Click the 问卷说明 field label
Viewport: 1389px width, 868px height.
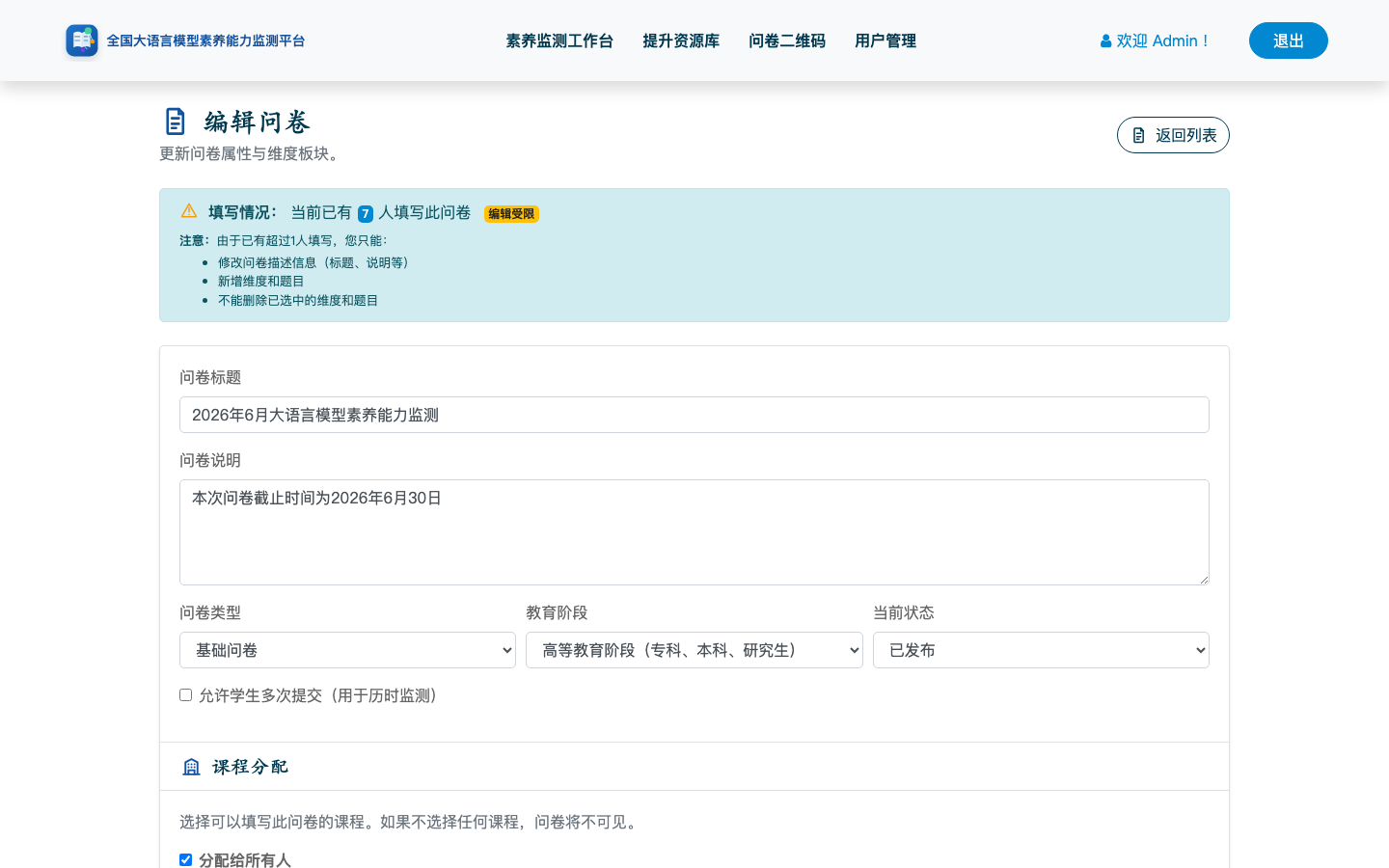[x=210, y=460]
